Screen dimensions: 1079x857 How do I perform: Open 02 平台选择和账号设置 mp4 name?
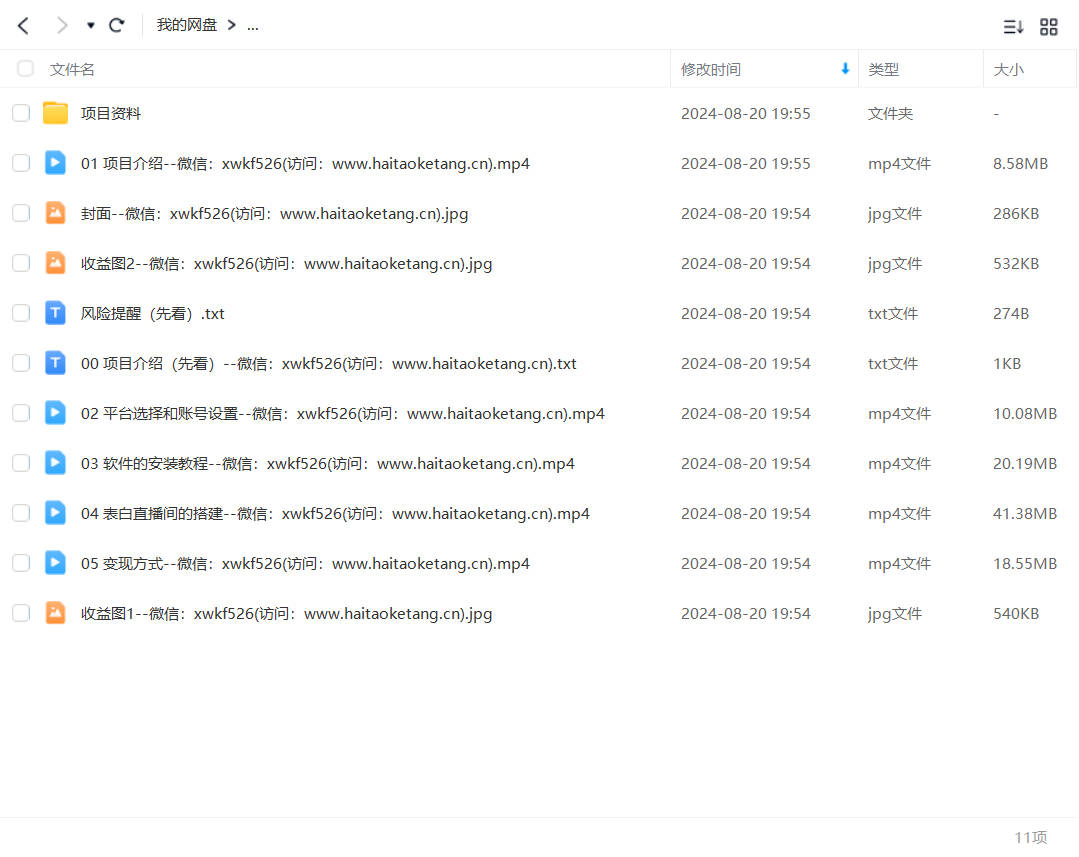pos(343,414)
